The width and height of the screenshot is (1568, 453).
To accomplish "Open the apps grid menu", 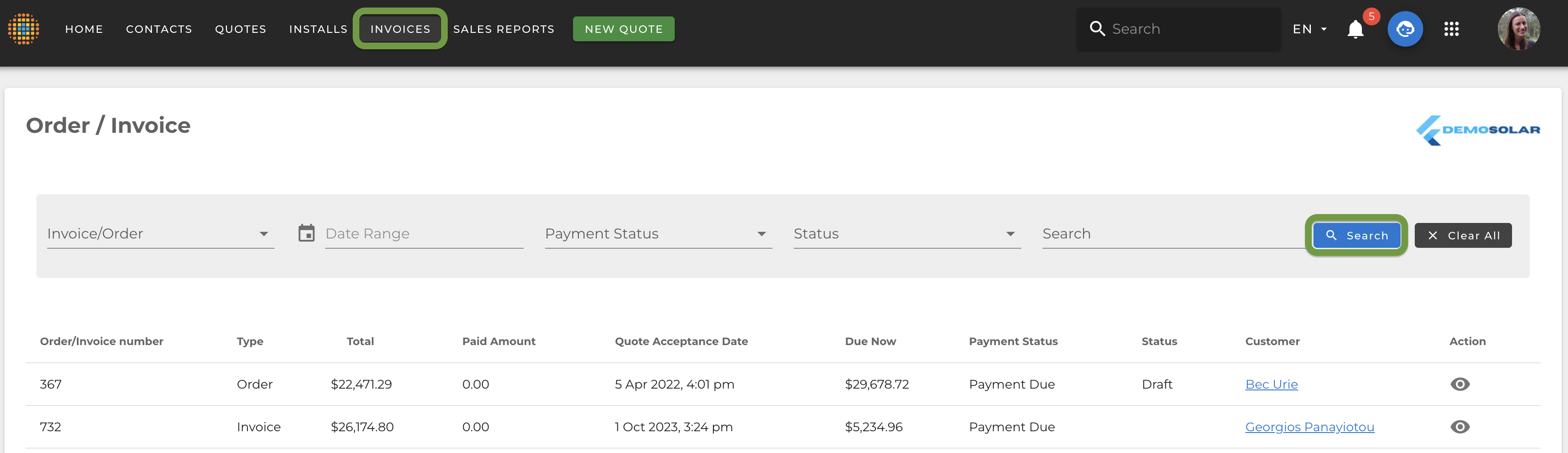I will [1451, 28].
